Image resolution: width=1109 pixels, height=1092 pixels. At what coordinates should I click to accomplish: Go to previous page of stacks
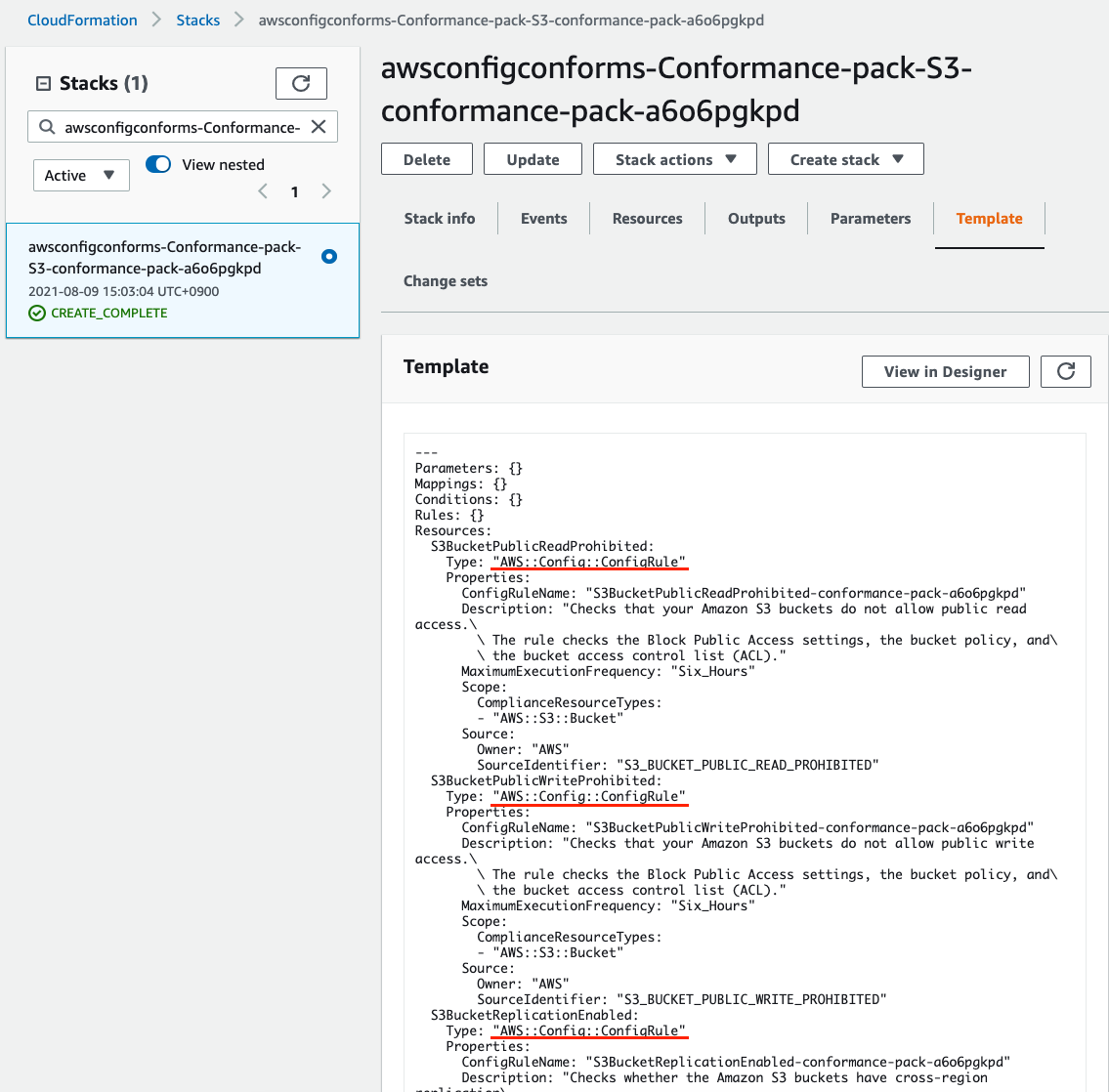click(263, 190)
